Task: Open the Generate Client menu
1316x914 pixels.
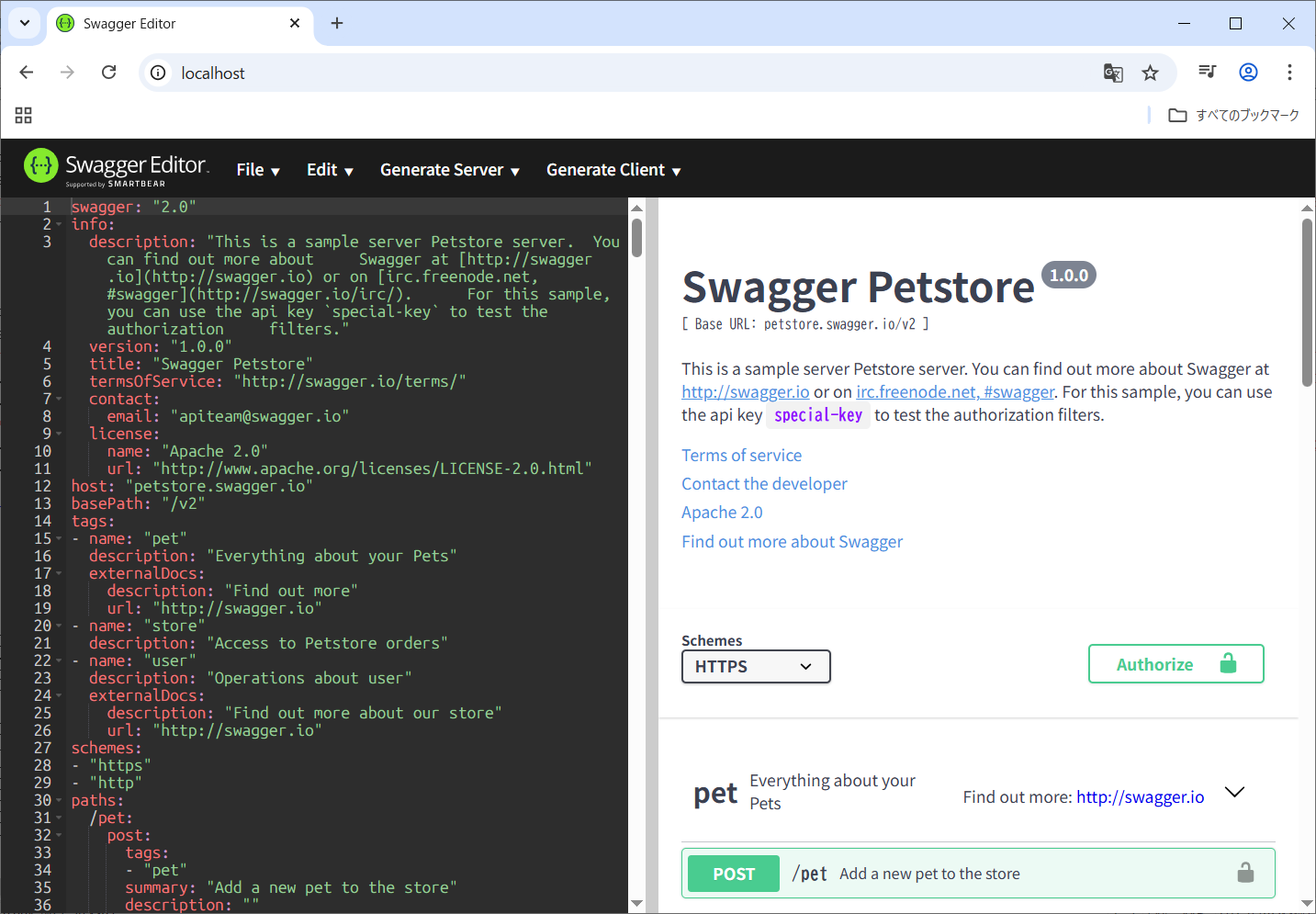Action: (613, 170)
